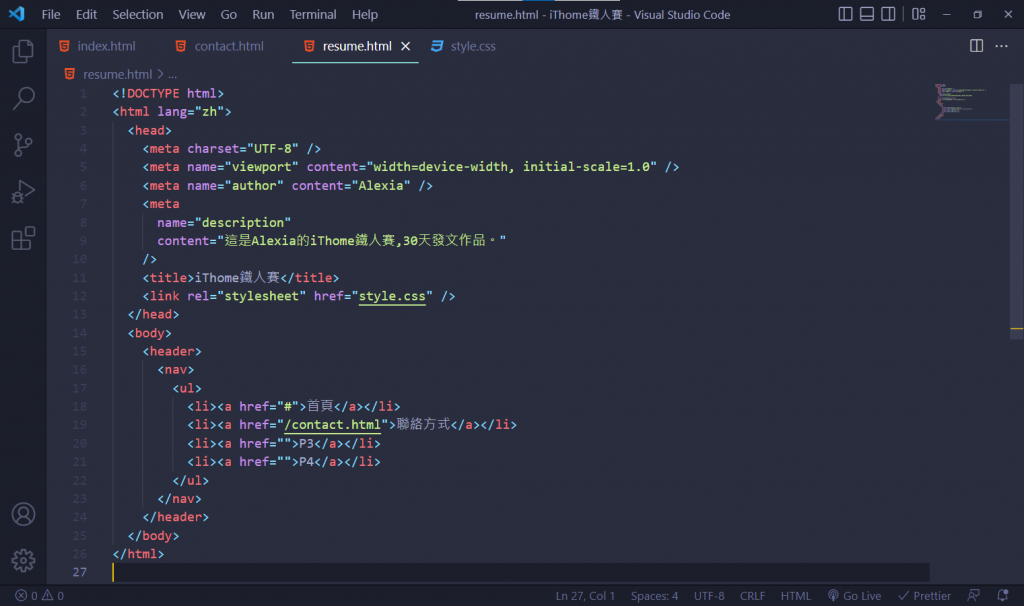Open the notifications bell in status bar
Image resolution: width=1024 pixels, height=606 pixels.
click(1002, 596)
